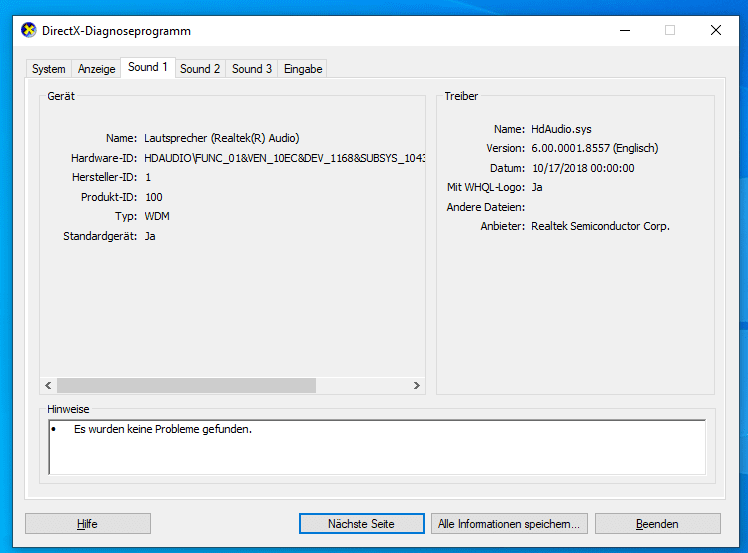Switch to the Sound 2 tab
748x553 pixels.
(x=200, y=69)
